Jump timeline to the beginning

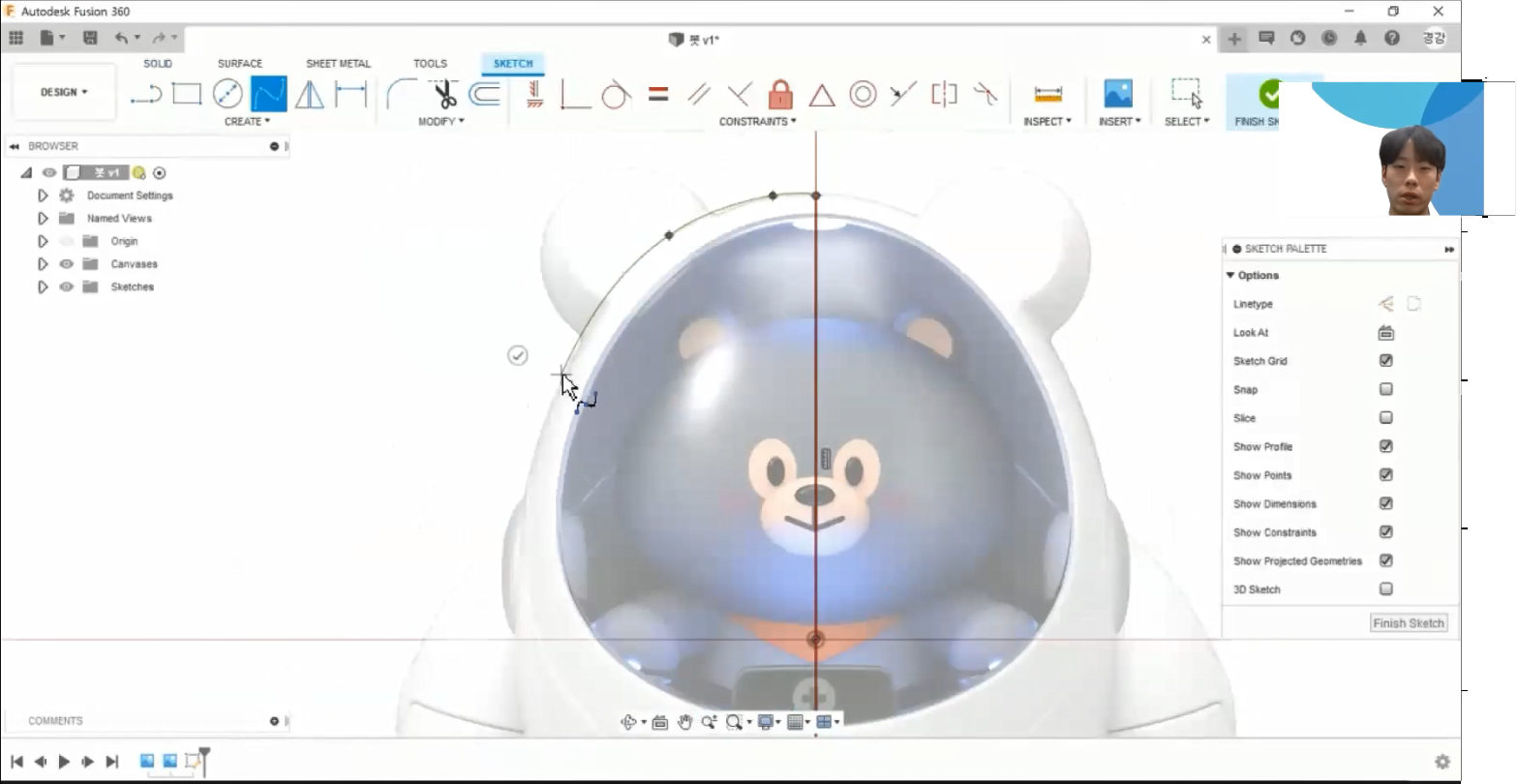coord(16,763)
